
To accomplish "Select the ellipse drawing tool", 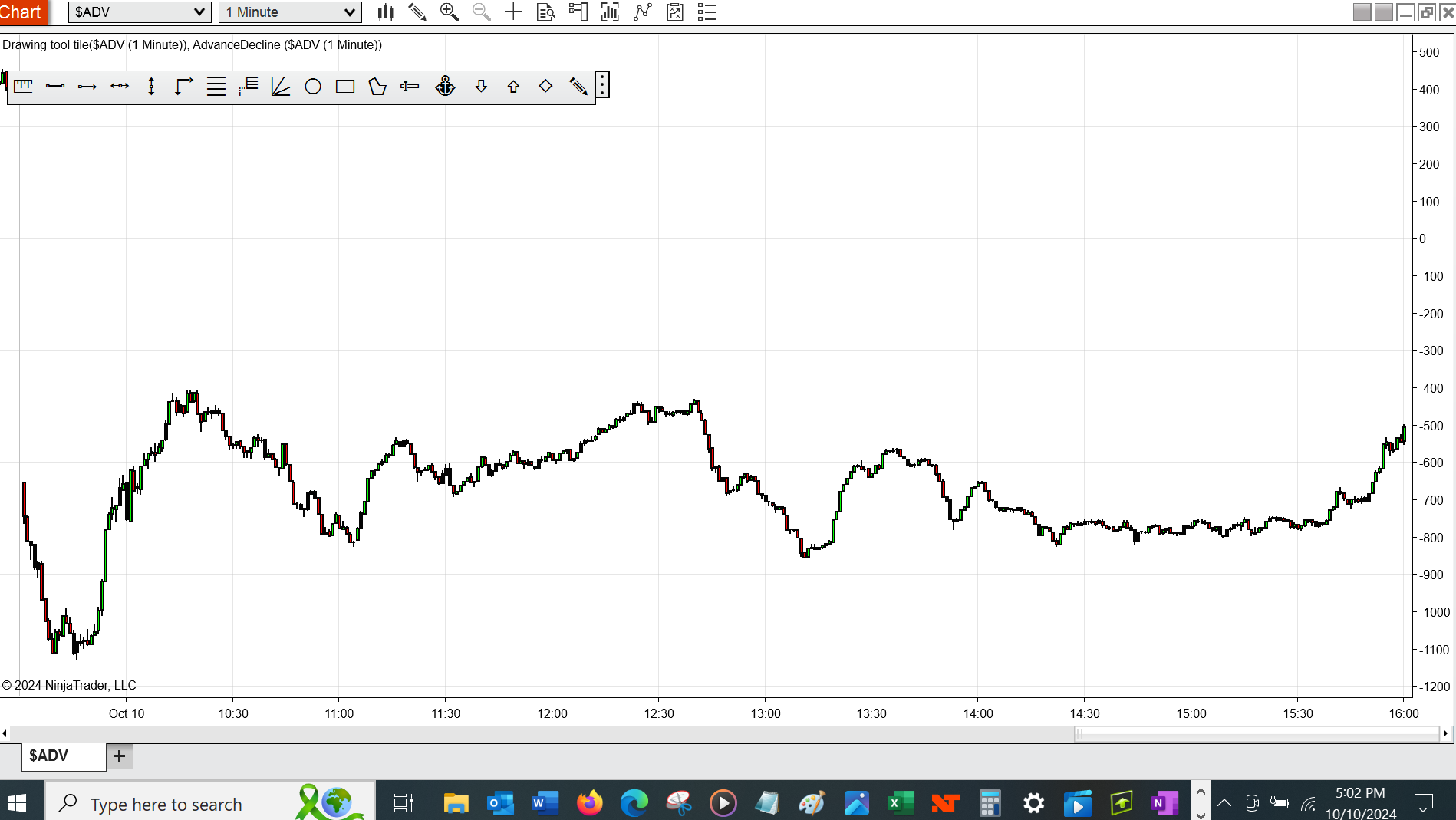I will (313, 86).
